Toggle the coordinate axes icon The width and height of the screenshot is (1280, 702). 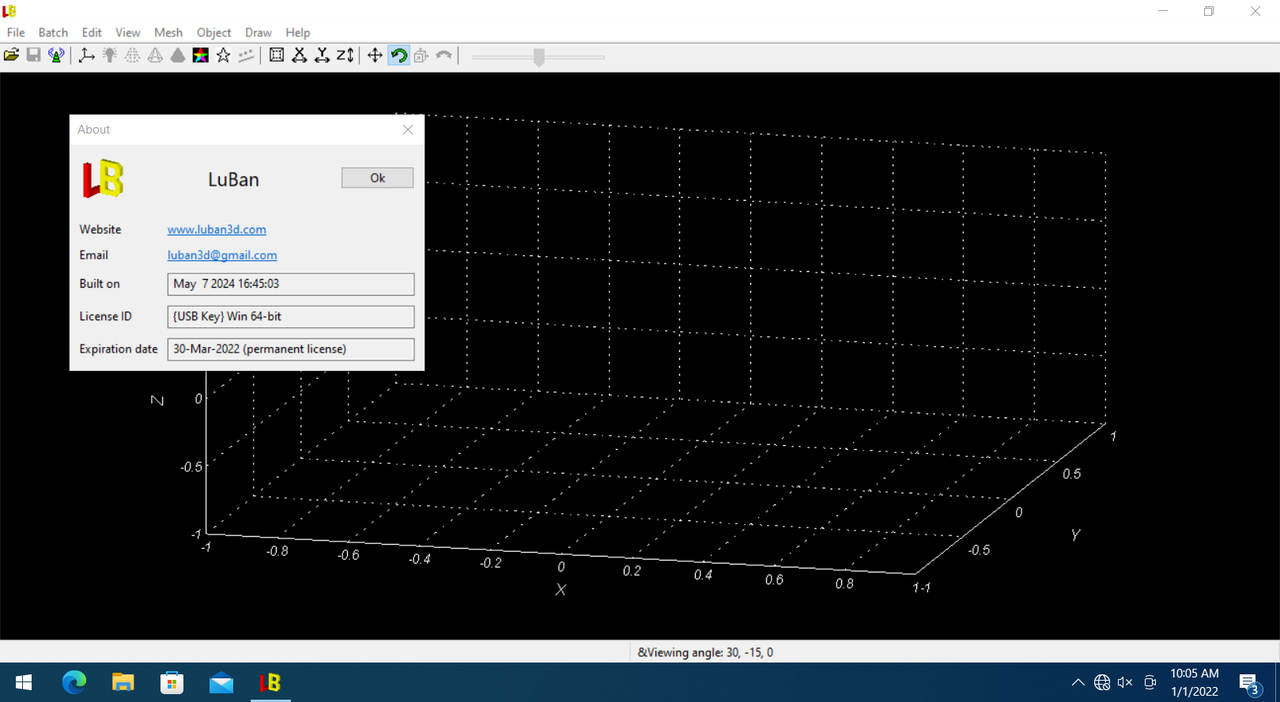tap(87, 56)
